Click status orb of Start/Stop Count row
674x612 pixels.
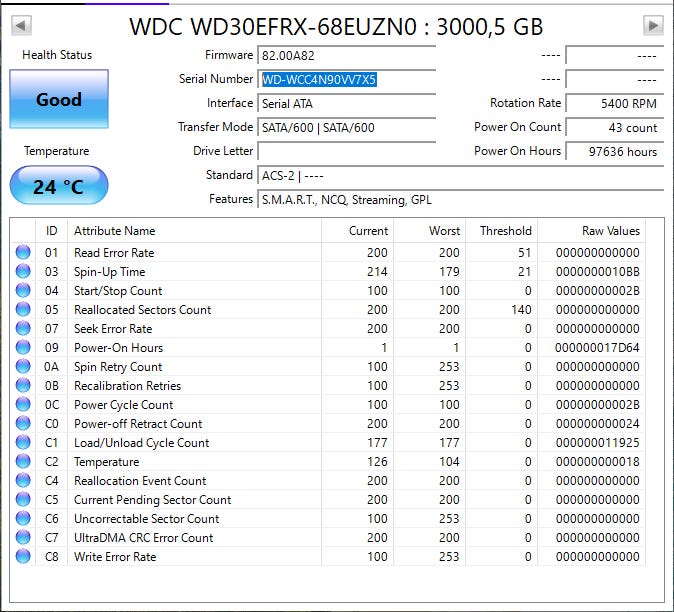coord(23,290)
